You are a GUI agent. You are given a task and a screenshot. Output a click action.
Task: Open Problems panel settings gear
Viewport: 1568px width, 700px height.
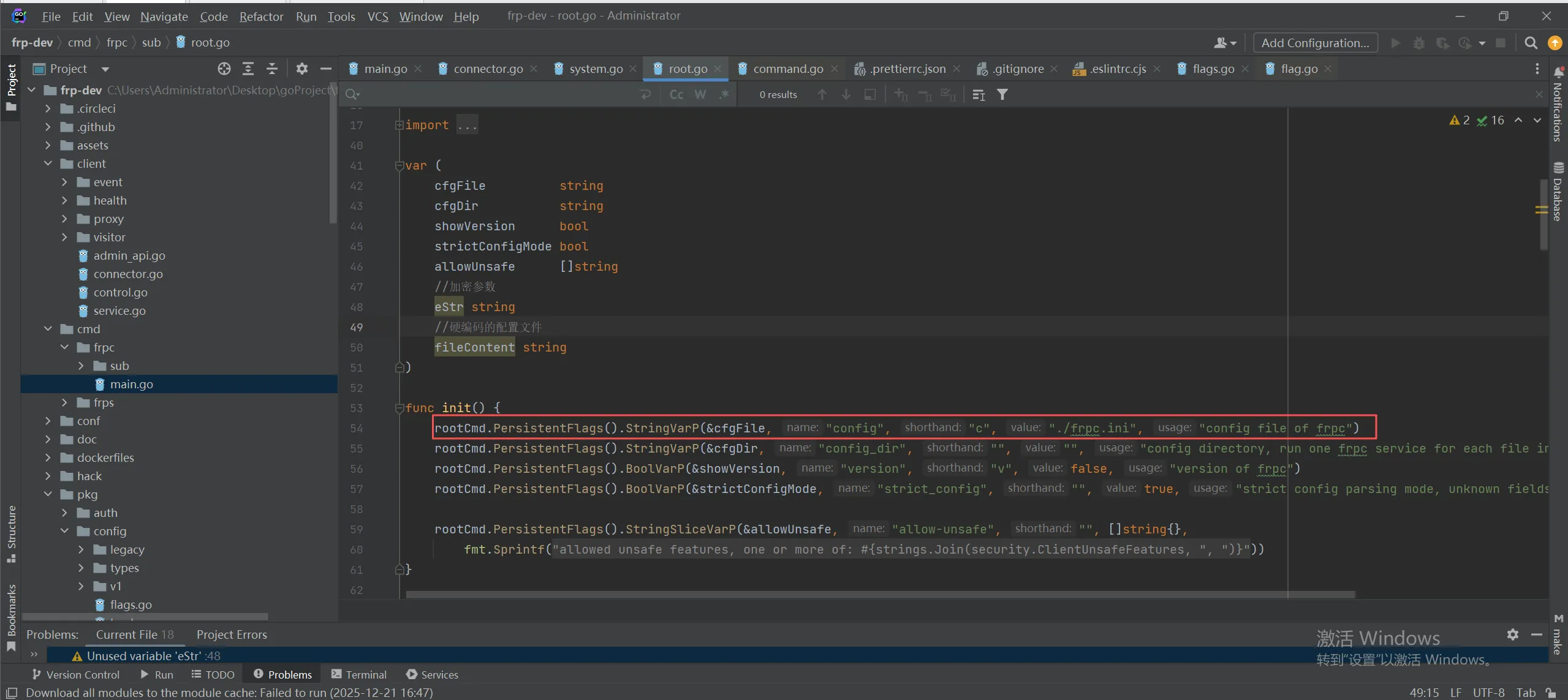tap(1513, 634)
